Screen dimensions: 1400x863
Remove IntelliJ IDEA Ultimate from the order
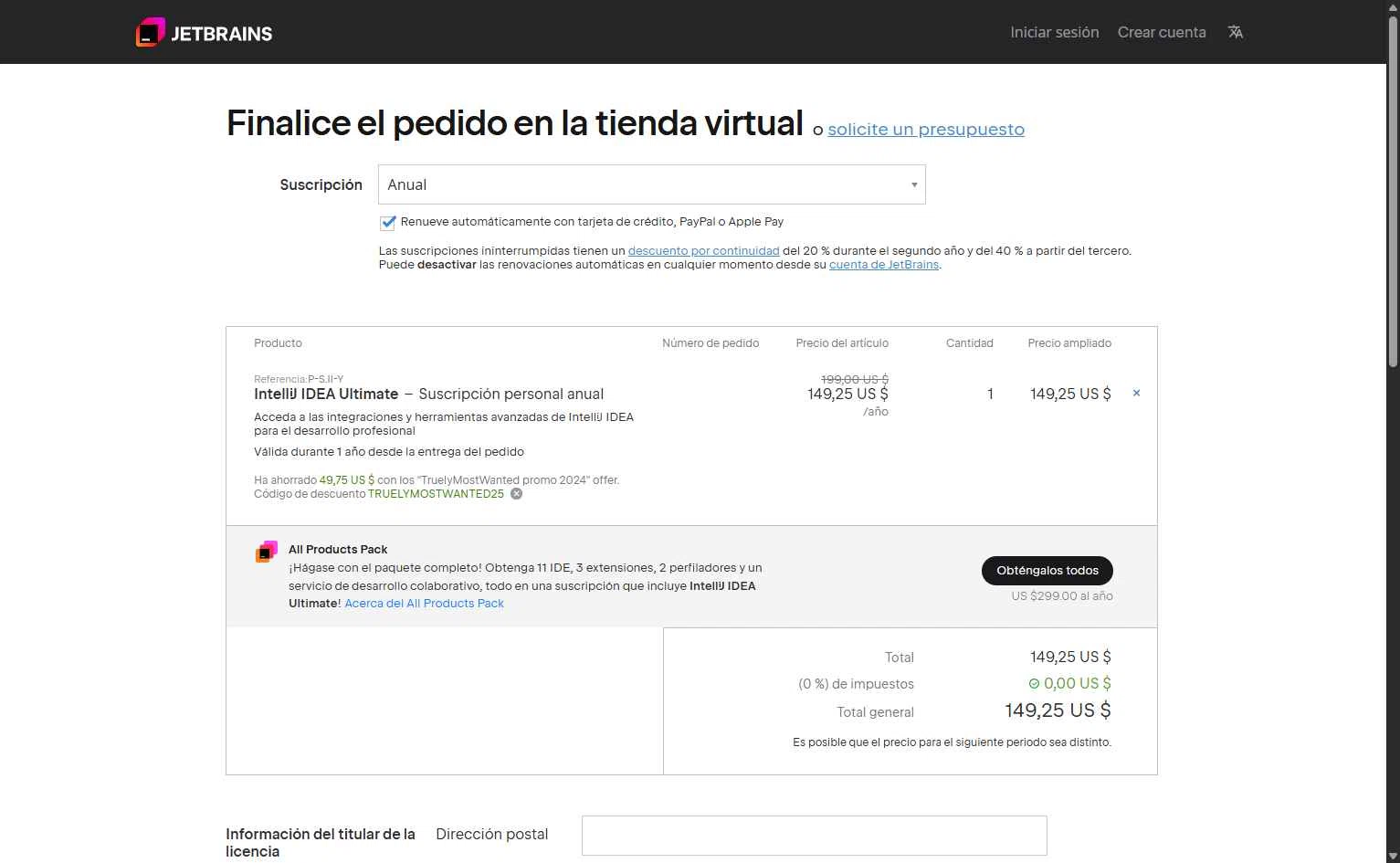[x=1136, y=393]
